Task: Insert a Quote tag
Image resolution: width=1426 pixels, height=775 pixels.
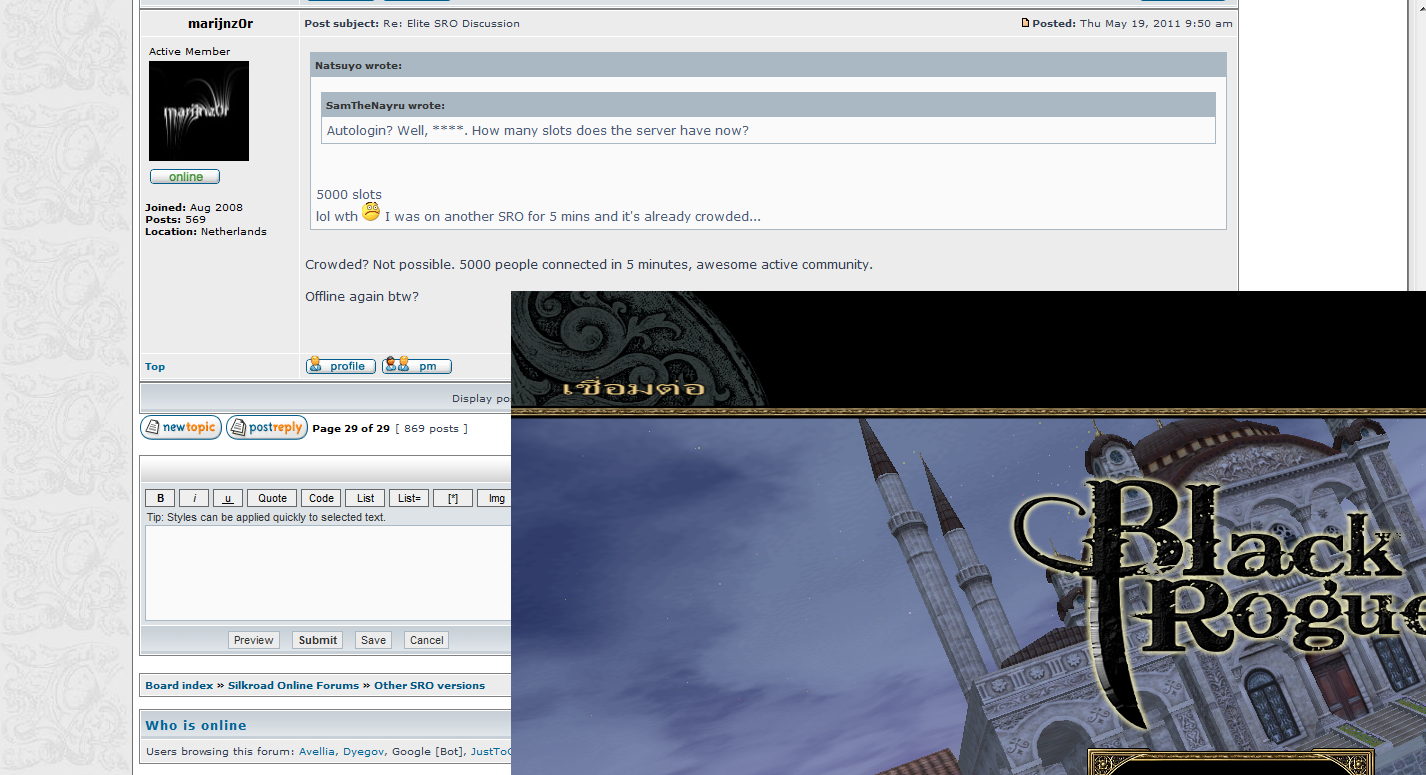Action: [x=273, y=498]
